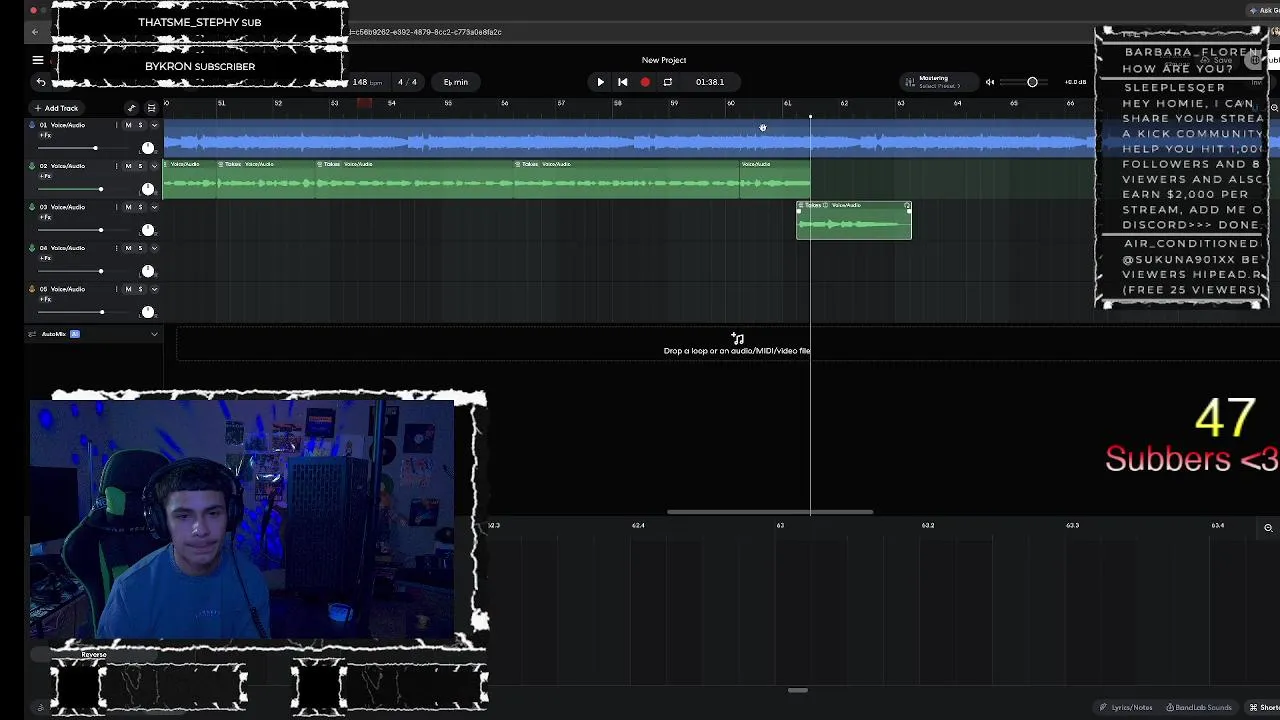This screenshot has width=1280, height=720.
Task: Select the green clip on track 03
Action: coord(854,220)
